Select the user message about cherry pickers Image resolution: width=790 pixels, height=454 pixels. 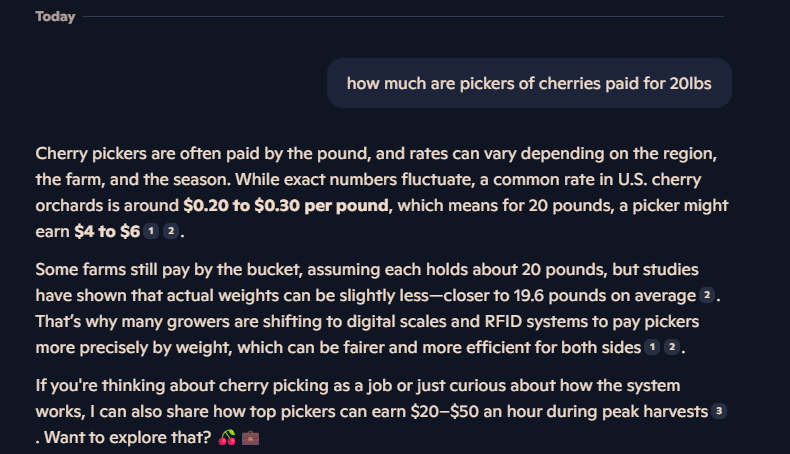coord(529,83)
